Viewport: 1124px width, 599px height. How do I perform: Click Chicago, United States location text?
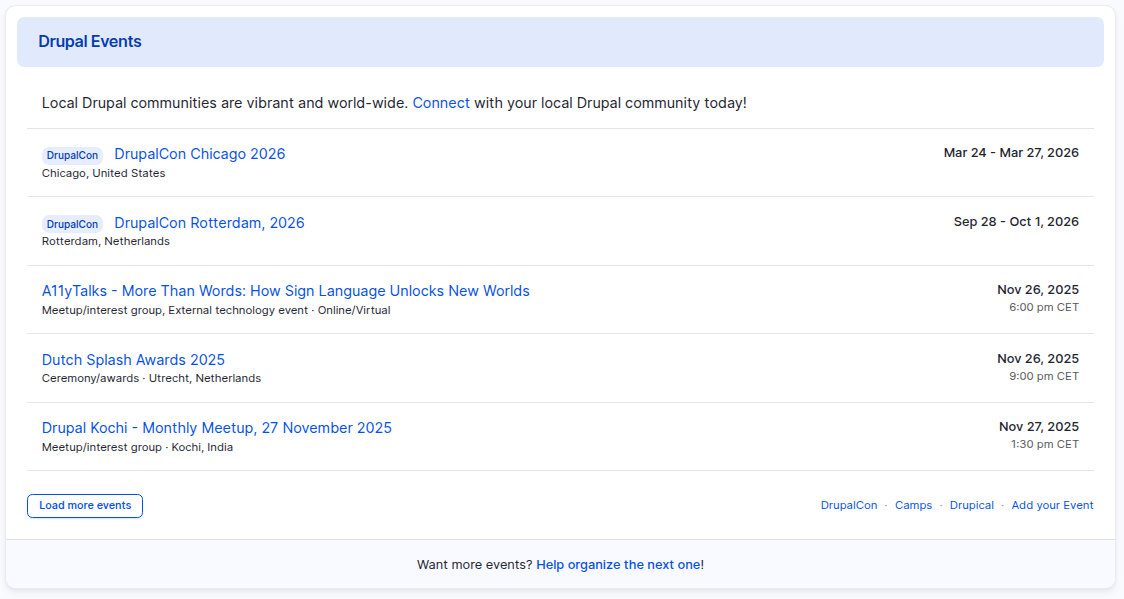(x=103, y=173)
